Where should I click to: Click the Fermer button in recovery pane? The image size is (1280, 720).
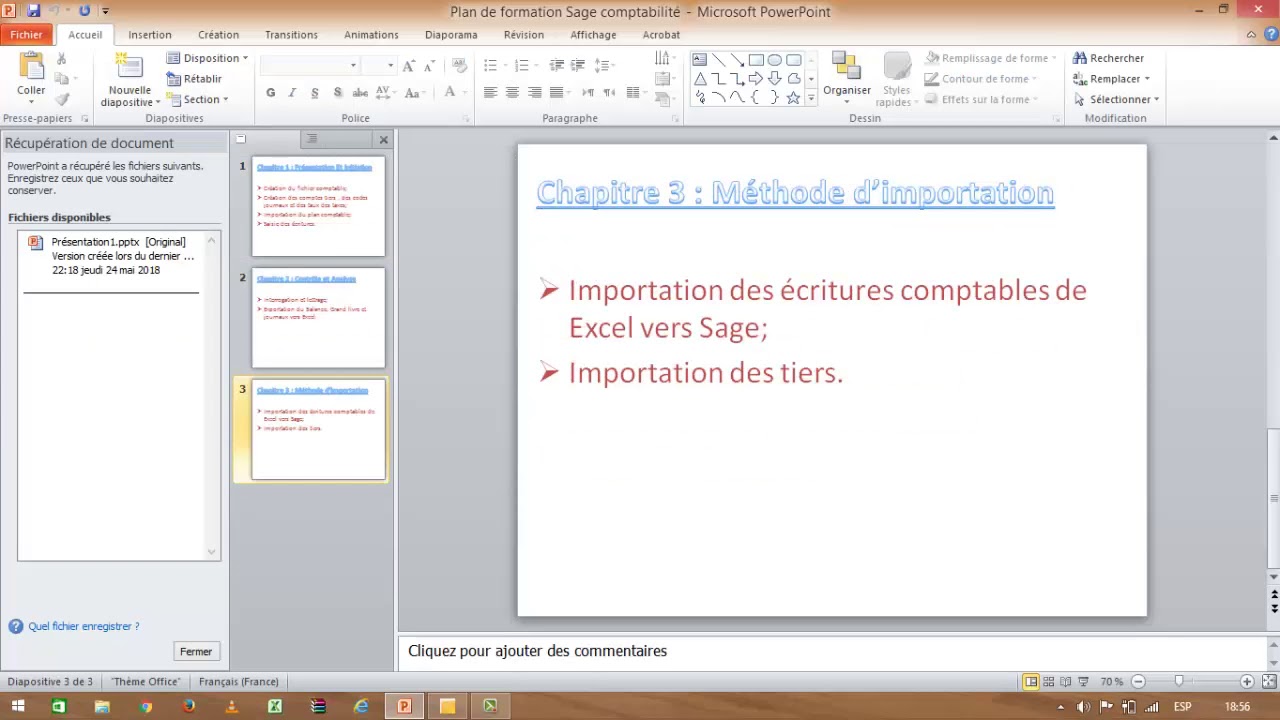196,651
